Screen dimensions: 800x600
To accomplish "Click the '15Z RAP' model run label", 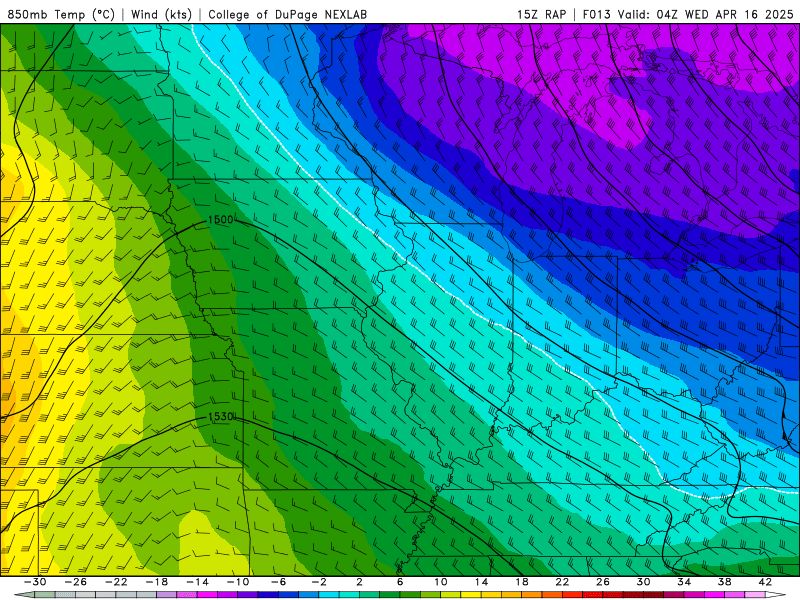I will coord(541,15).
